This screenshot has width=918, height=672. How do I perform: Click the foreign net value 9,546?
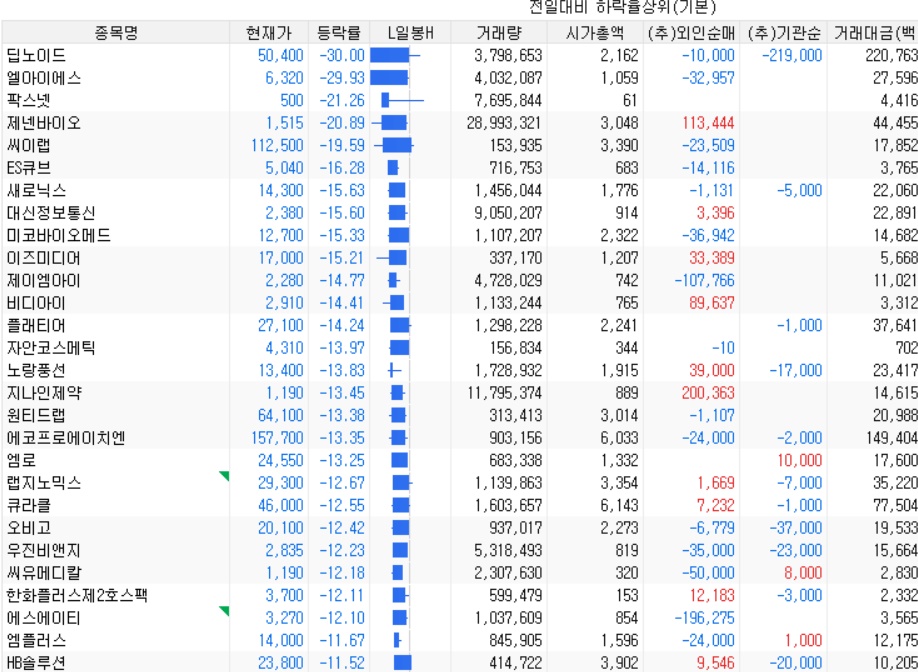coord(715,663)
